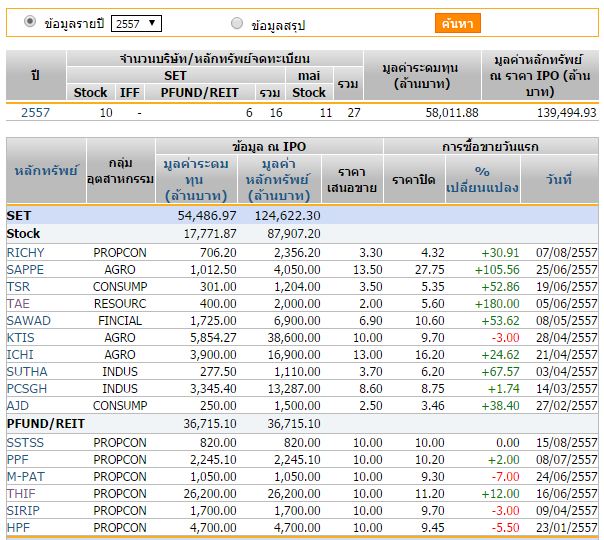604x540 pixels.
Task: Click the date 27/02/2557 for AJD
Action: (x=567, y=405)
